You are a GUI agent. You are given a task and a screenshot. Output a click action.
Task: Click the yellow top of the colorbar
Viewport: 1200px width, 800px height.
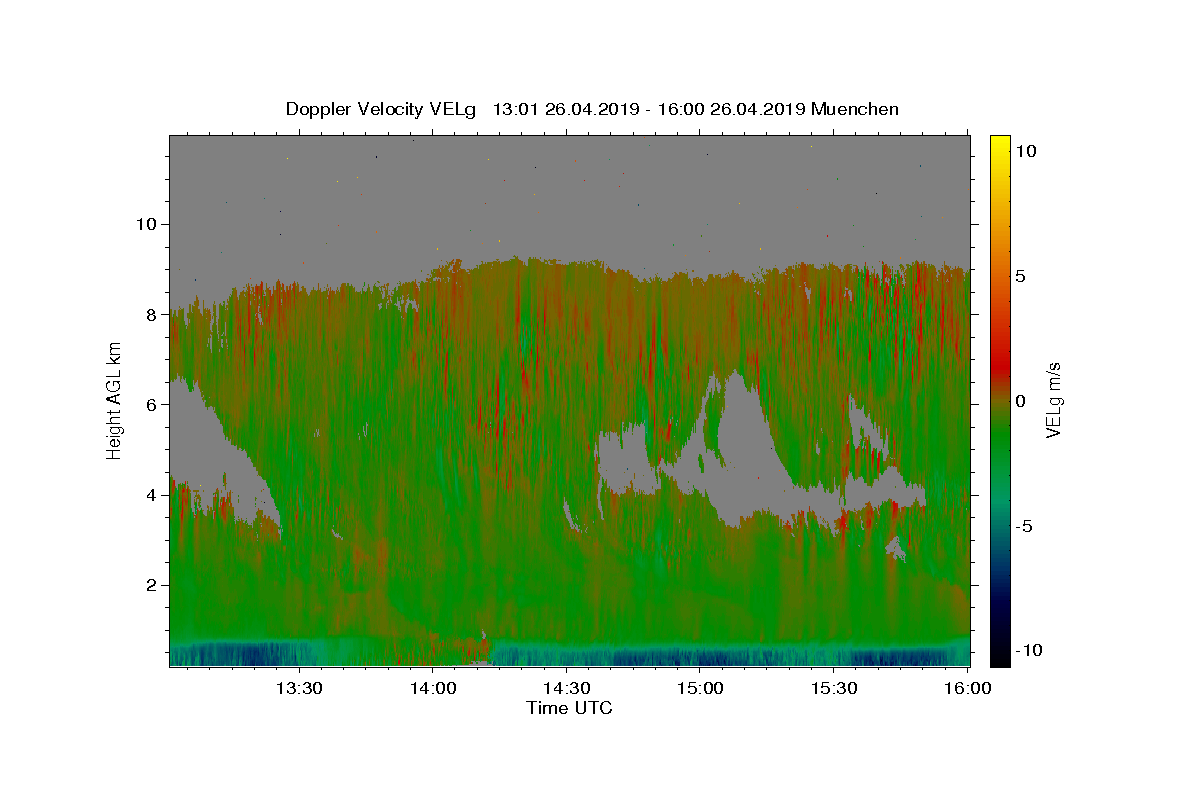(x=1000, y=145)
